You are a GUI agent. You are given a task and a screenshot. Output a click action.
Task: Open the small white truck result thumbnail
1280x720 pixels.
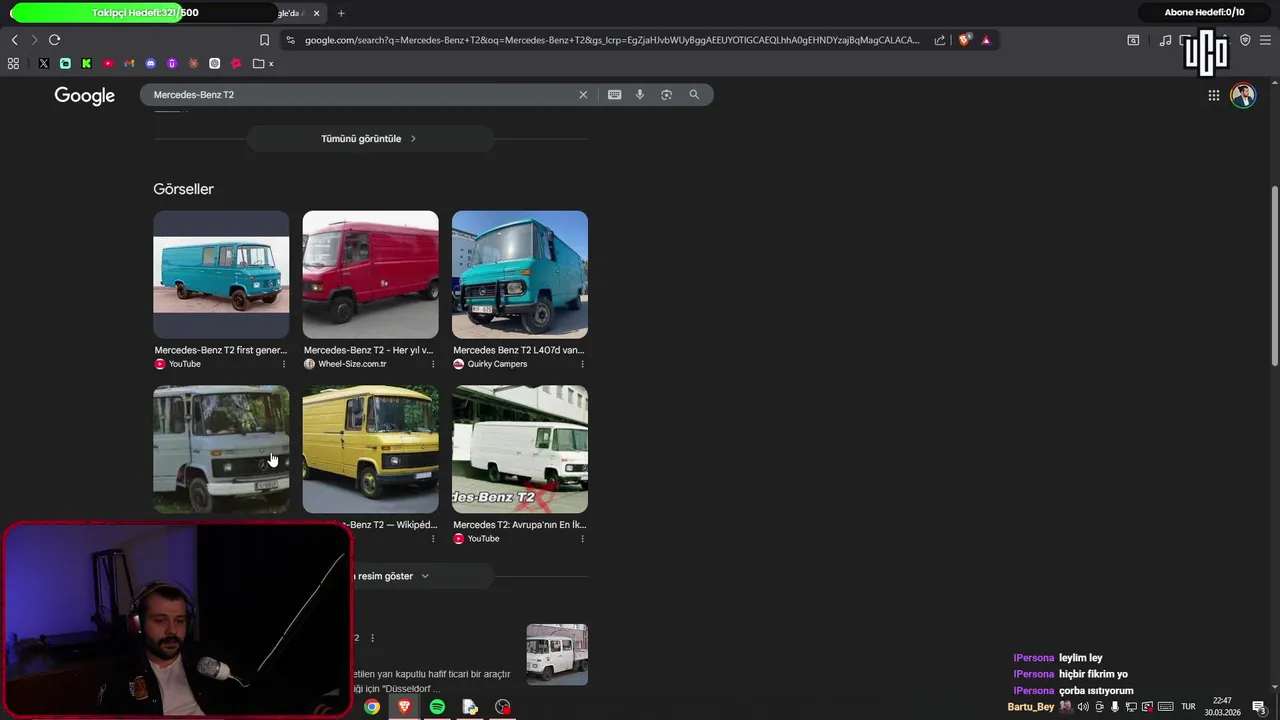click(x=557, y=654)
